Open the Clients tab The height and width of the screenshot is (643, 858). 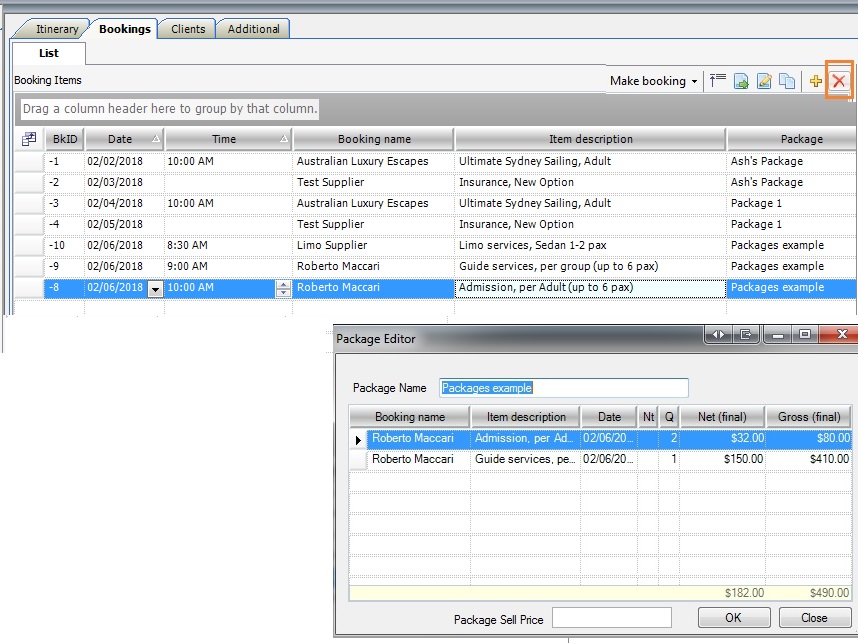(x=188, y=29)
